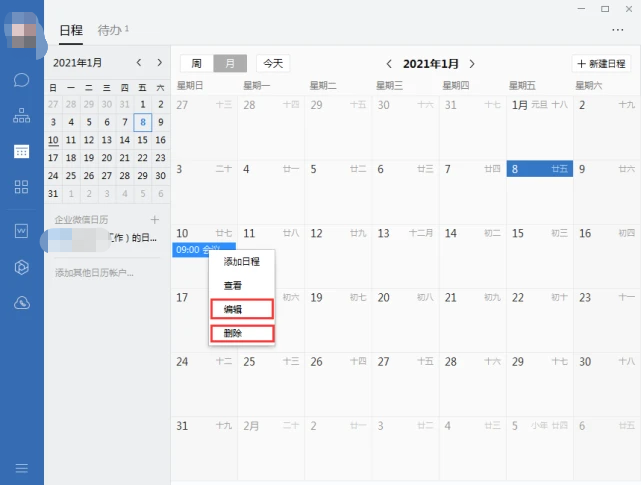
Task: Go to previous month in main calendar
Action: 389,64
